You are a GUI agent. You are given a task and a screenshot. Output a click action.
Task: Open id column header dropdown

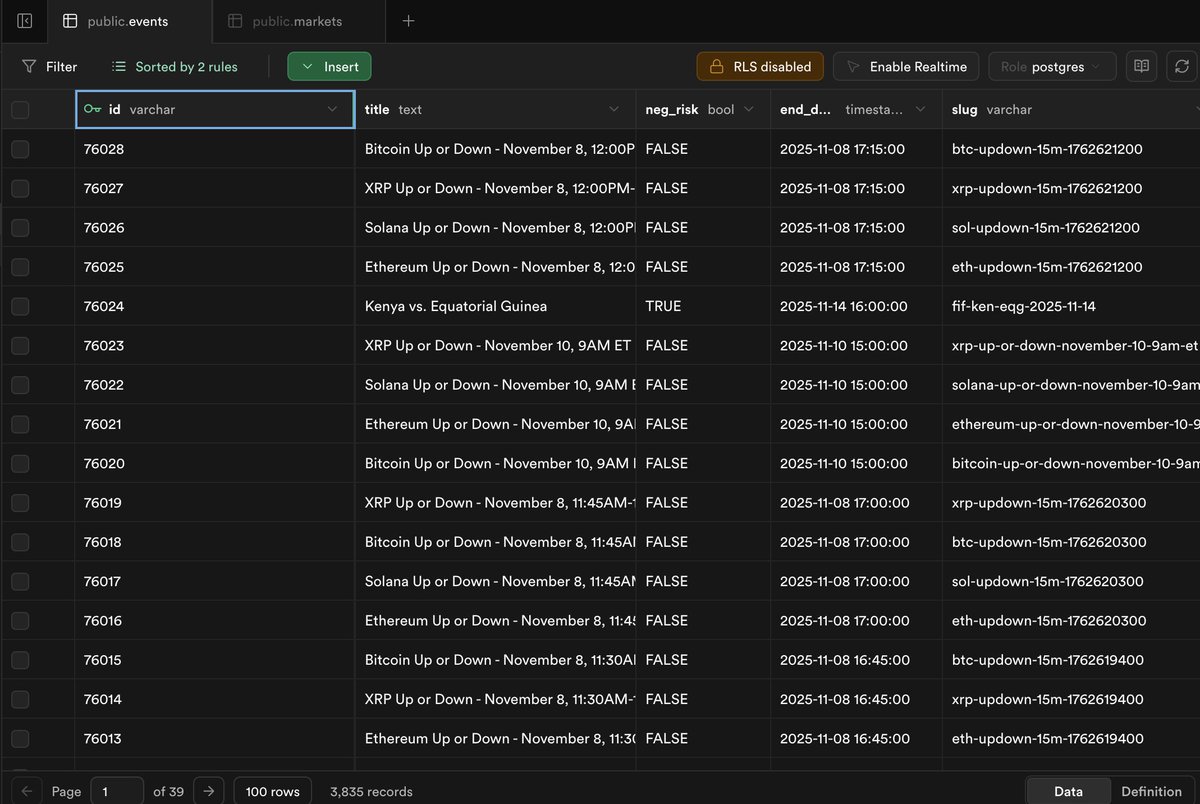(x=332, y=109)
